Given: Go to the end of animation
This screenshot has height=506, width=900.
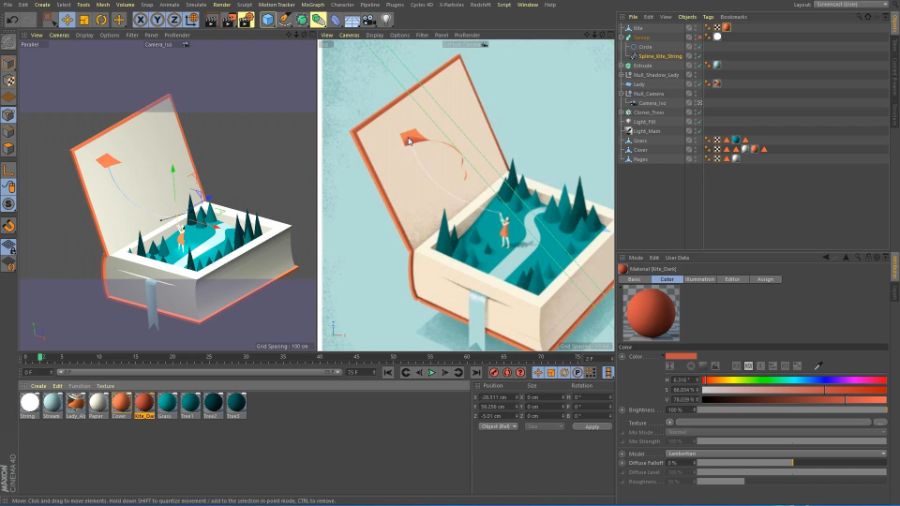Looking at the screenshot, I should tap(476, 373).
